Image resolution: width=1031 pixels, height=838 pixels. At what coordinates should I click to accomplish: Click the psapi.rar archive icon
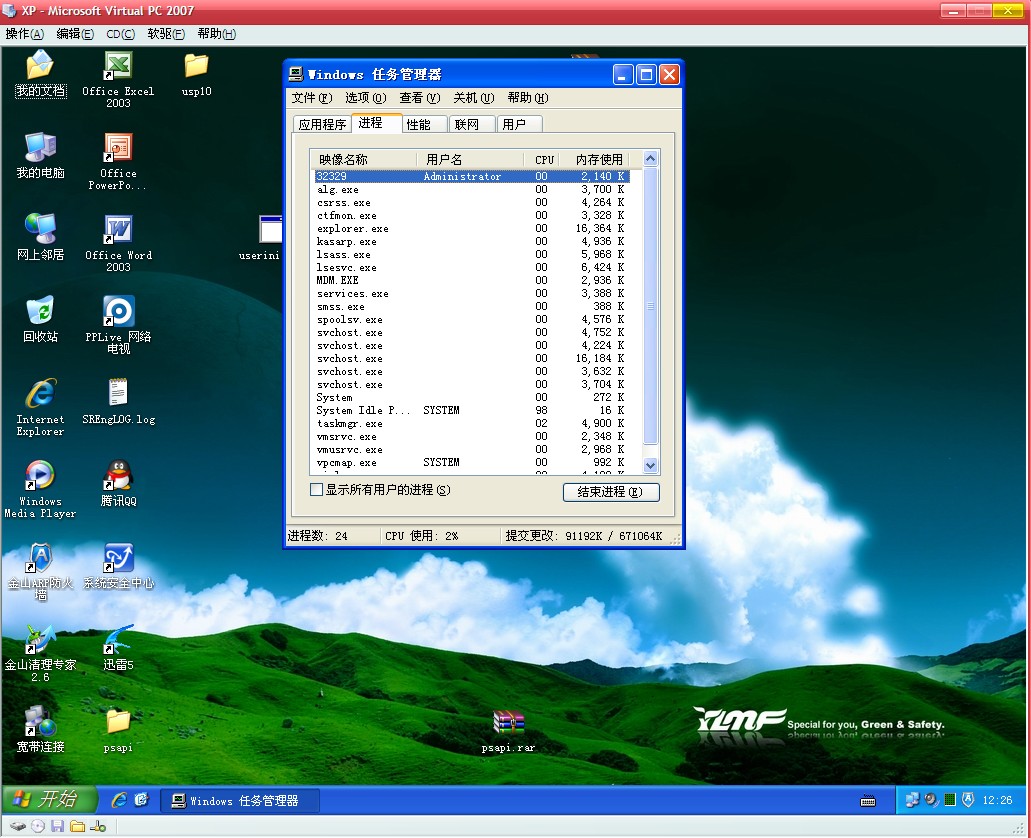pyautogui.click(x=508, y=724)
